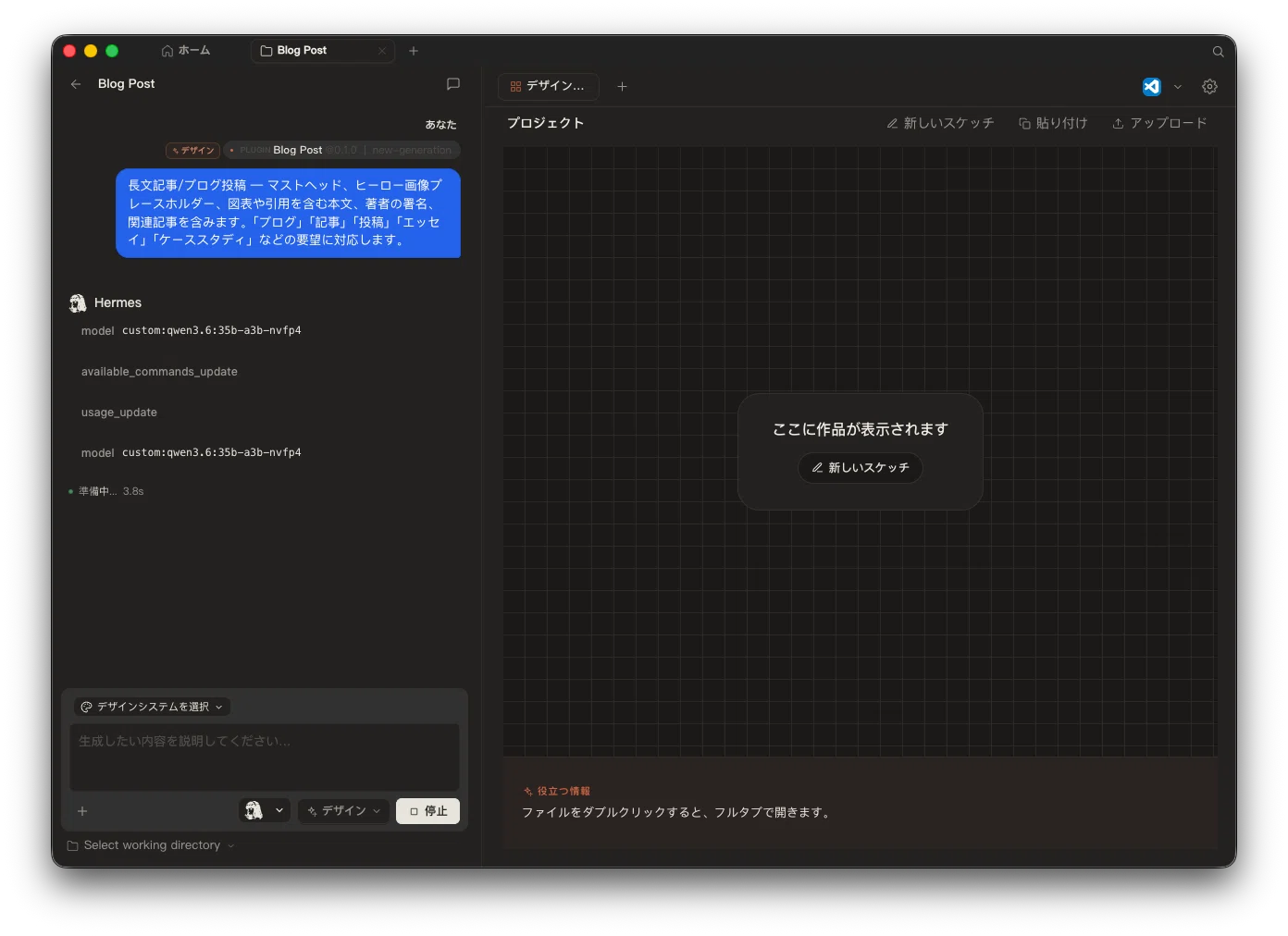The image size is (1288, 936).
Task: Click the アップロード button
Action: (1159, 123)
